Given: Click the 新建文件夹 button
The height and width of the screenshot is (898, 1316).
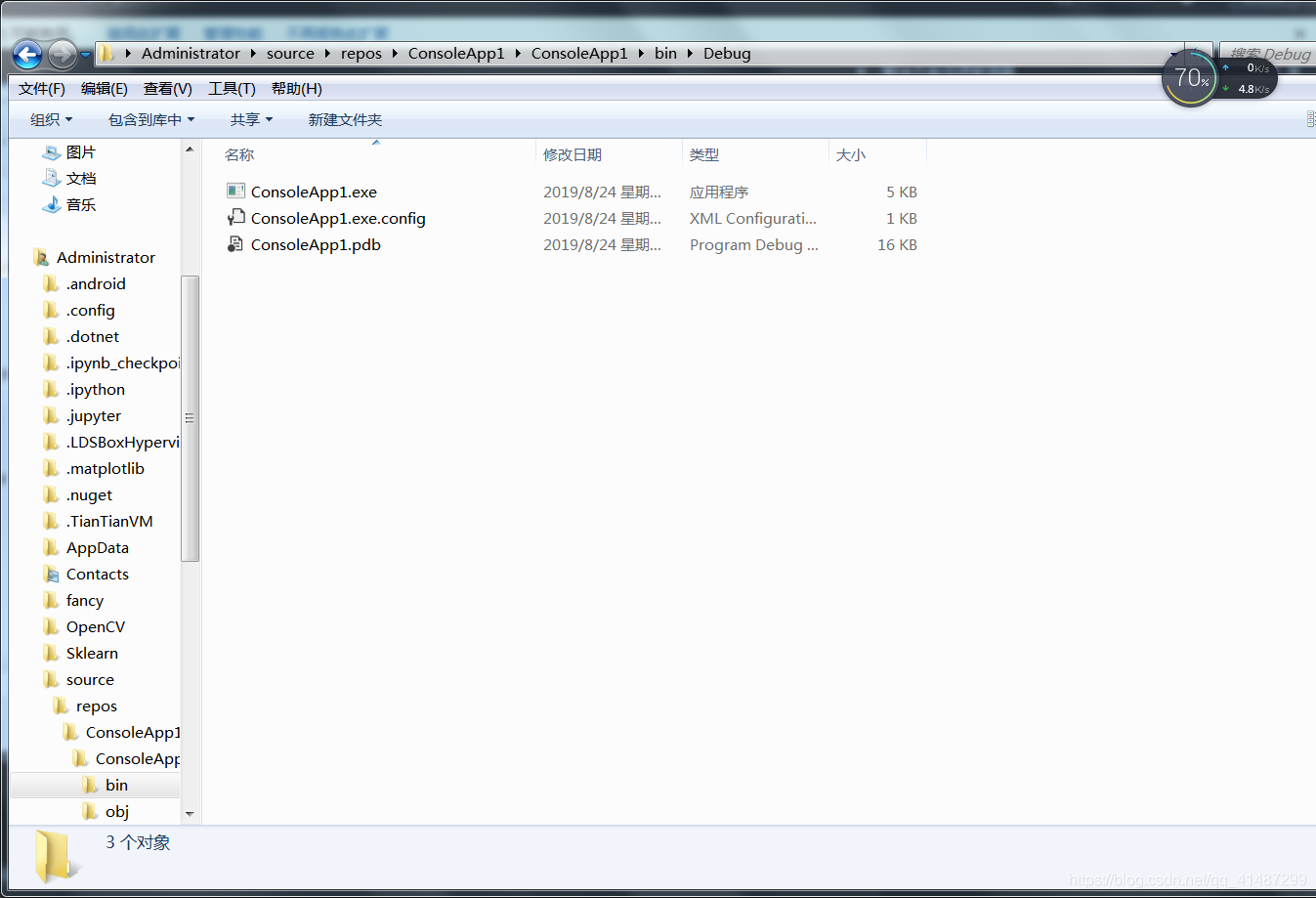Looking at the screenshot, I should [x=345, y=119].
